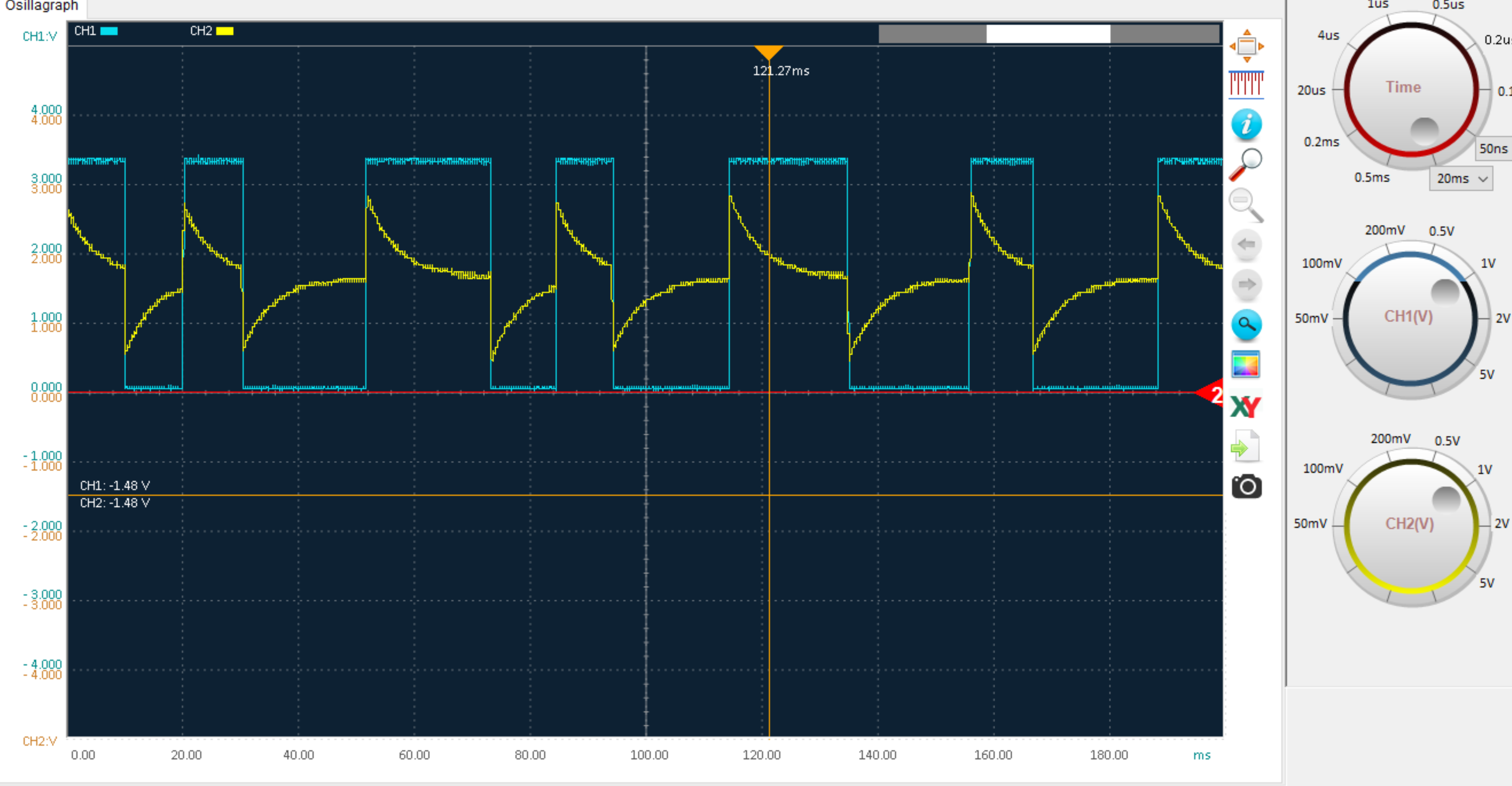Click the blue round search icon

point(1246,324)
